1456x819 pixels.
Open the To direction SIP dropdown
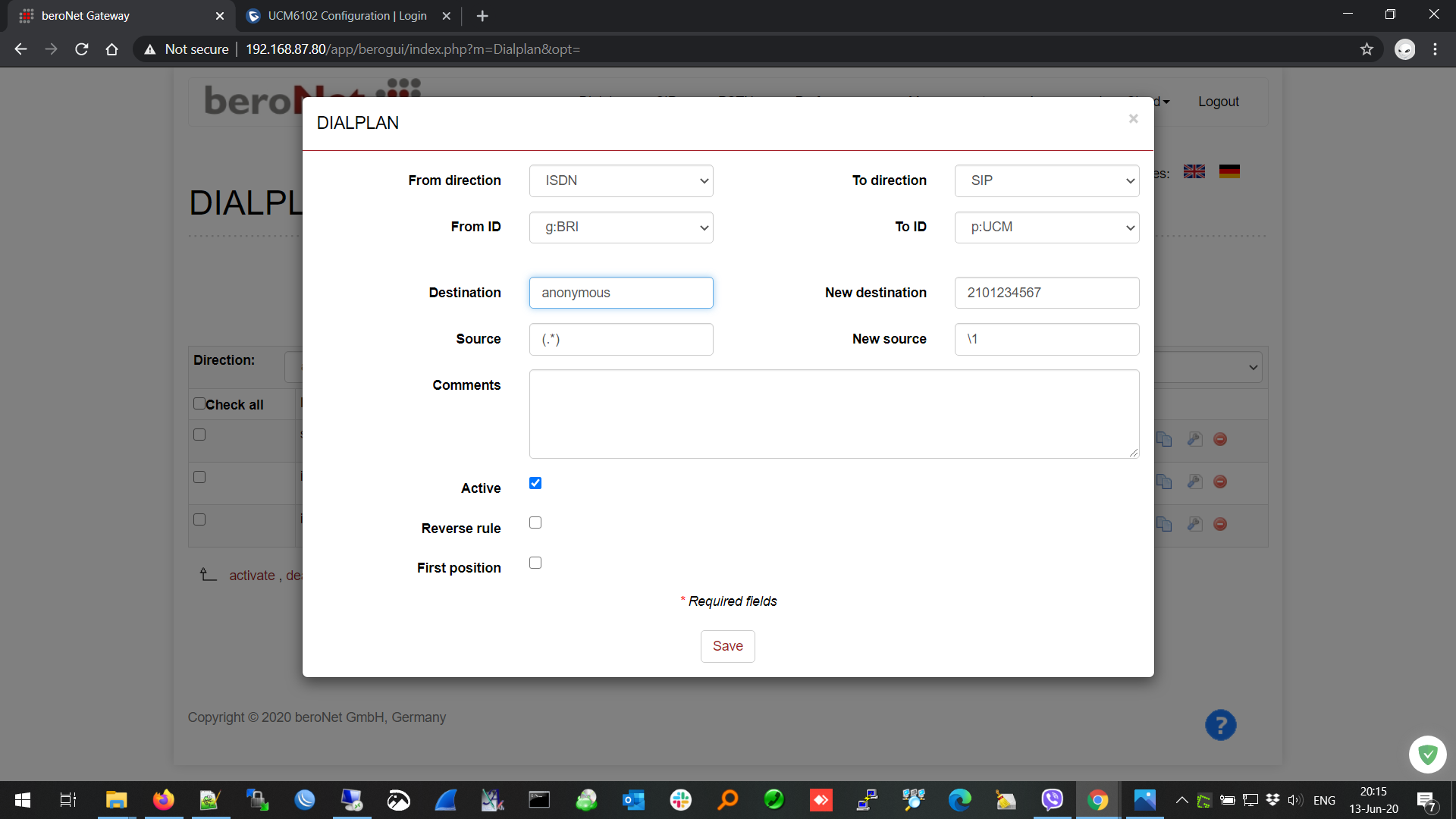coord(1046,180)
